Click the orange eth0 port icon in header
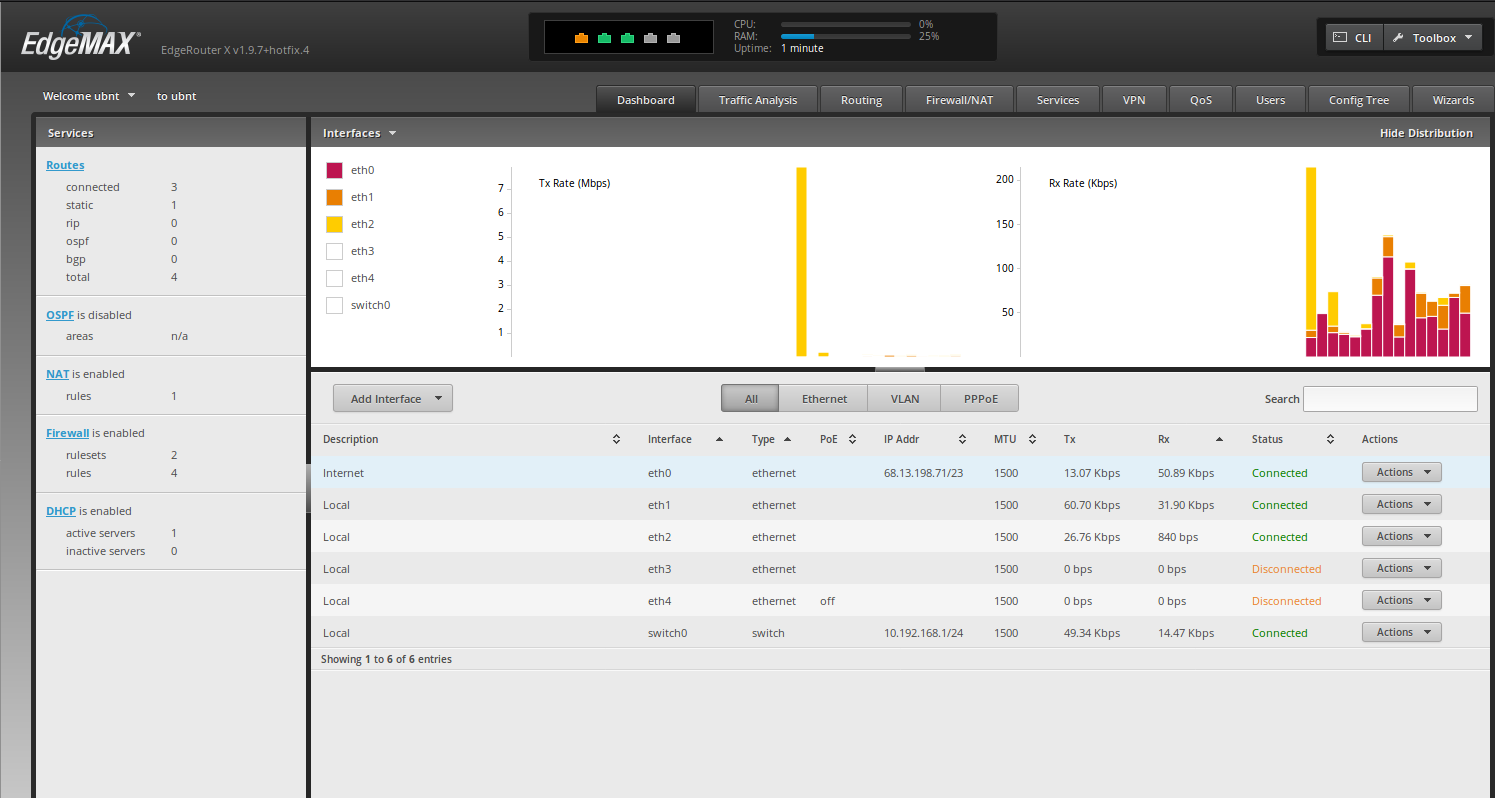The width and height of the screenshot is (1495, 798). pyautogui.click(x=581, y=39)
